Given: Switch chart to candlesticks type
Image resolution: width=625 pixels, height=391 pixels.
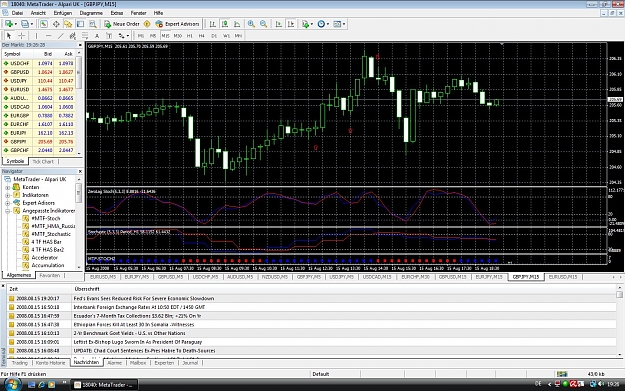Looking at the screenshot, I should coord(225,24).
